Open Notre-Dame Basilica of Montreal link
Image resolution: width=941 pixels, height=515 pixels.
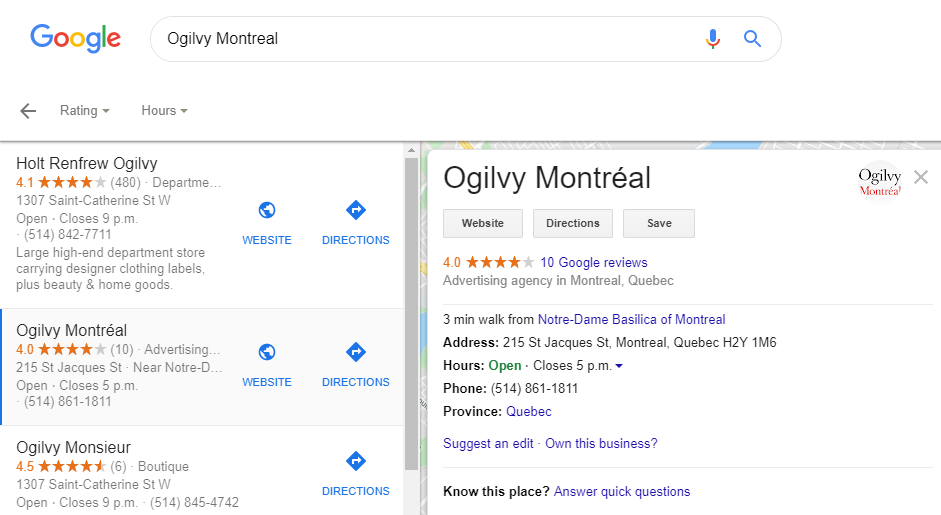coord(631,319)
